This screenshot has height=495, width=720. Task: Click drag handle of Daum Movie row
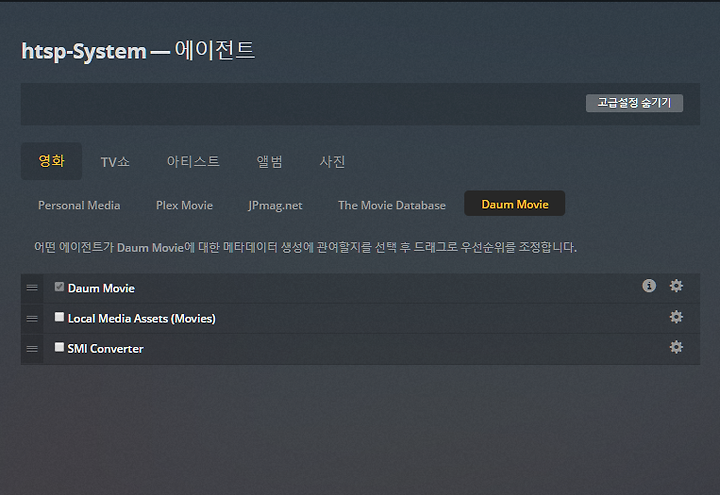pyautogui.click(x=32, y=287)
